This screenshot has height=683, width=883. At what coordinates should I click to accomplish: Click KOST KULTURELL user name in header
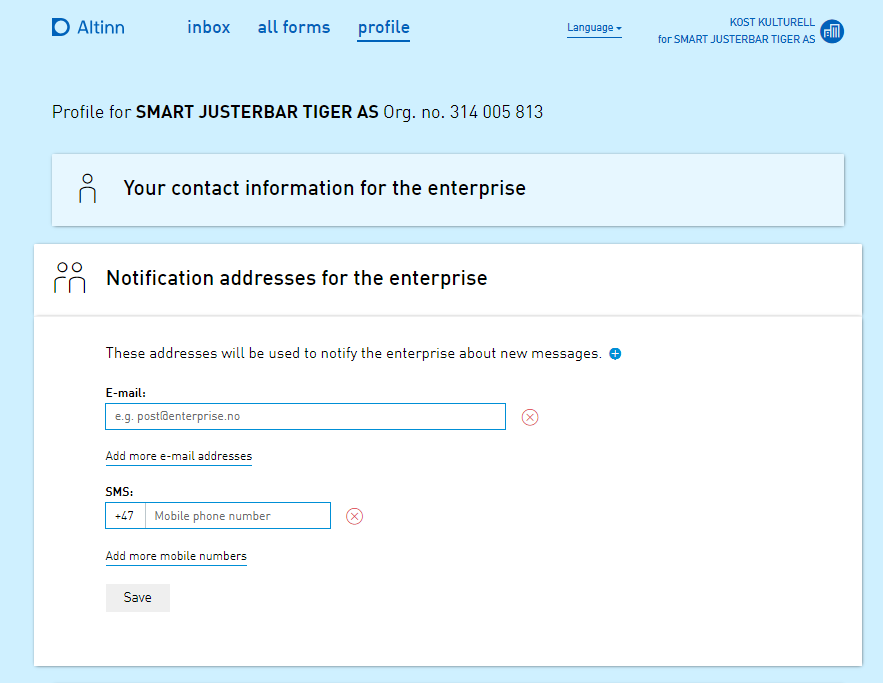772,22
